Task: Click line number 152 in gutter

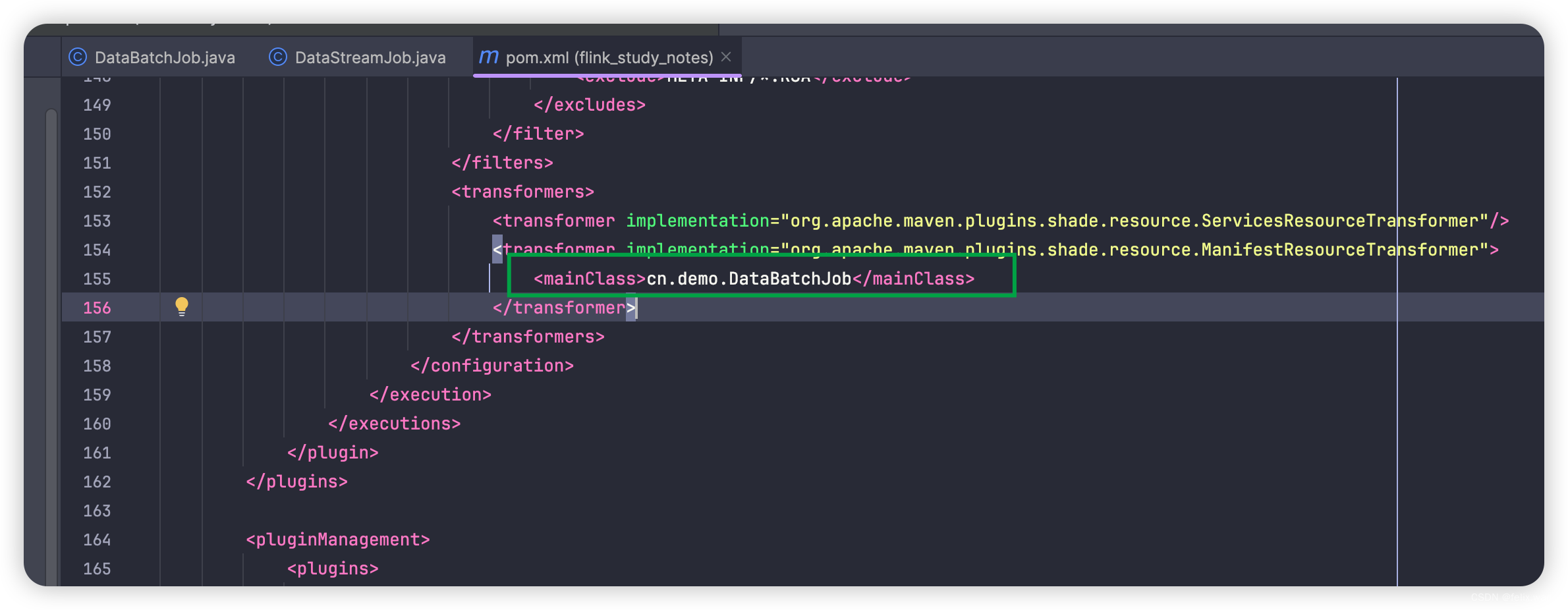Action: point(97,192)
